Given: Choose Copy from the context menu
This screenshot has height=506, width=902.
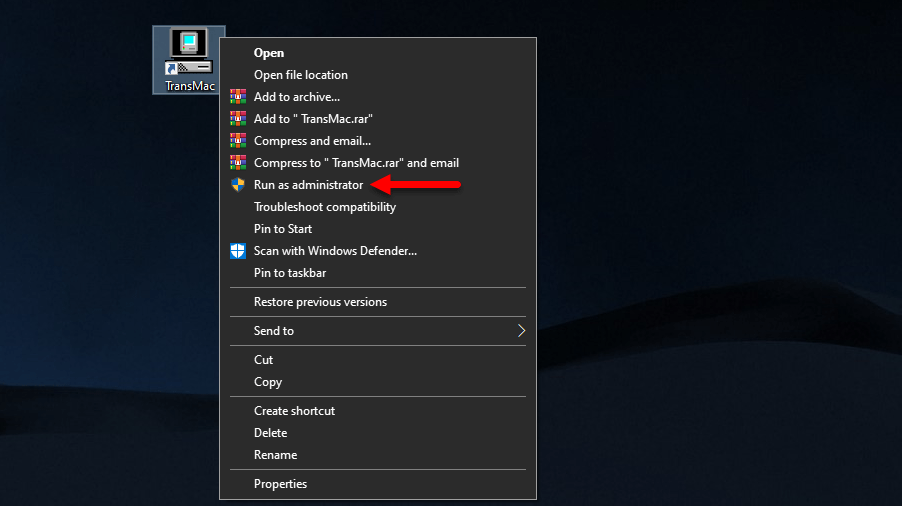Looking at the screenshot, I should pos(378,382).
